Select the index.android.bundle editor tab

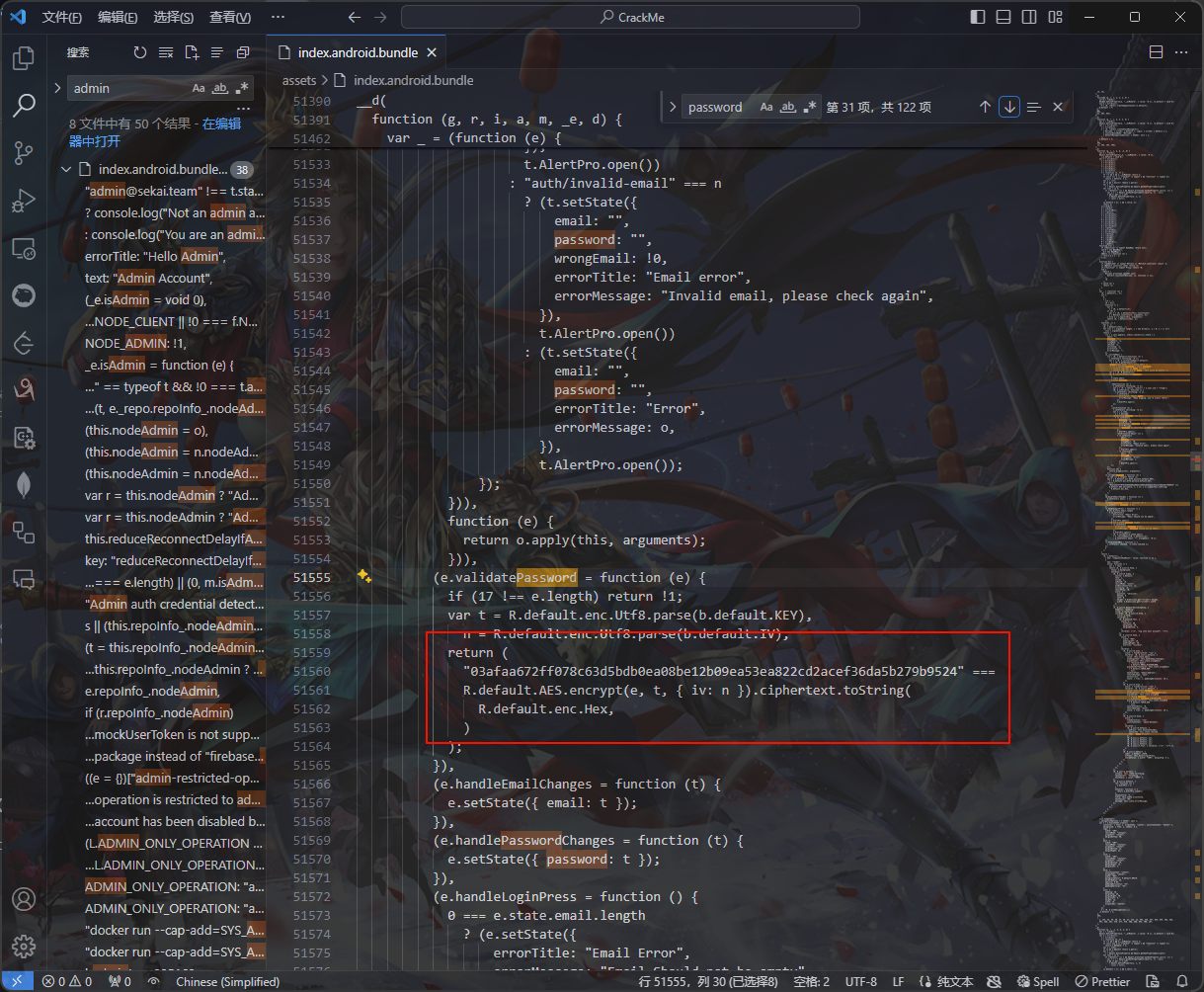tap(358, 52)
